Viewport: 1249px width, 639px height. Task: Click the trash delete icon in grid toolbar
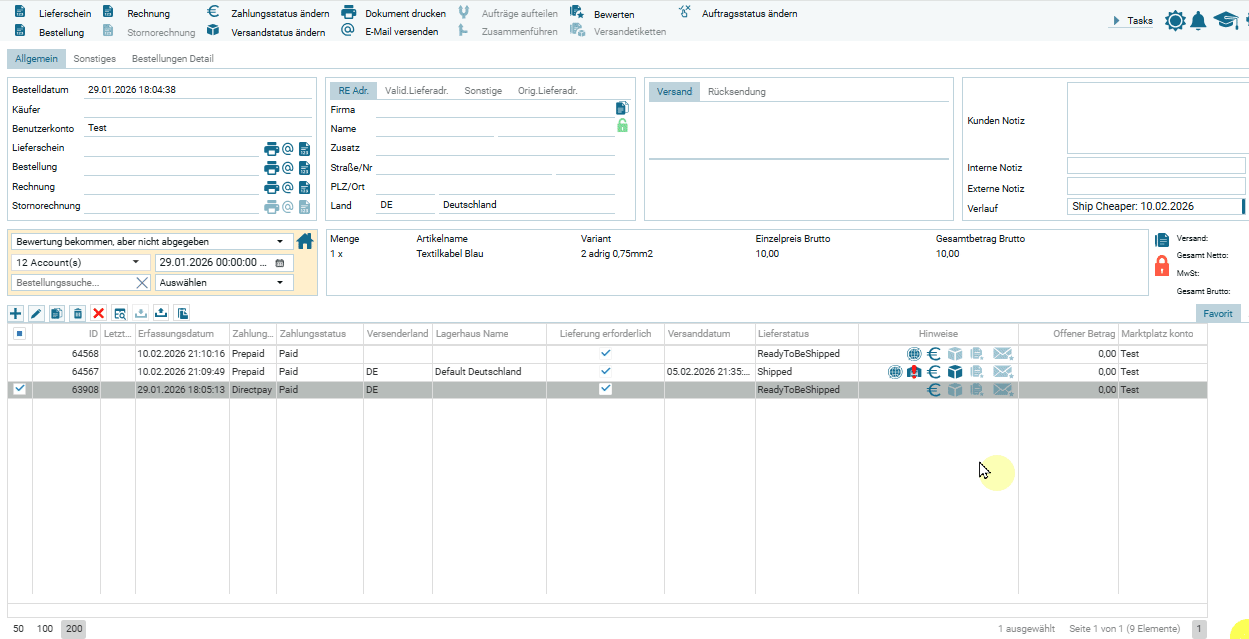pos(78,314)
